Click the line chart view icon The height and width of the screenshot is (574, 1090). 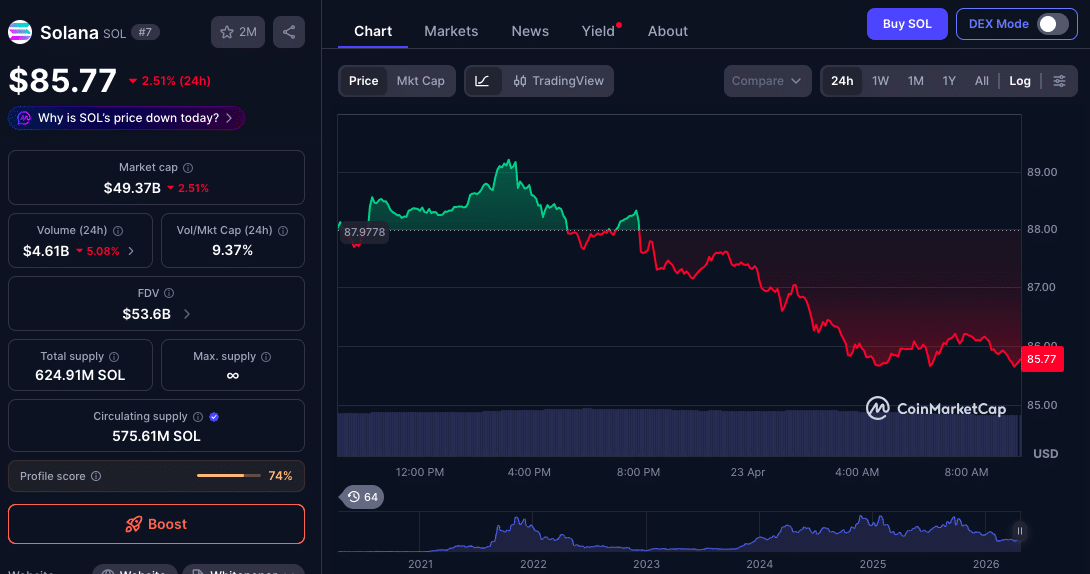coord(482,81)
